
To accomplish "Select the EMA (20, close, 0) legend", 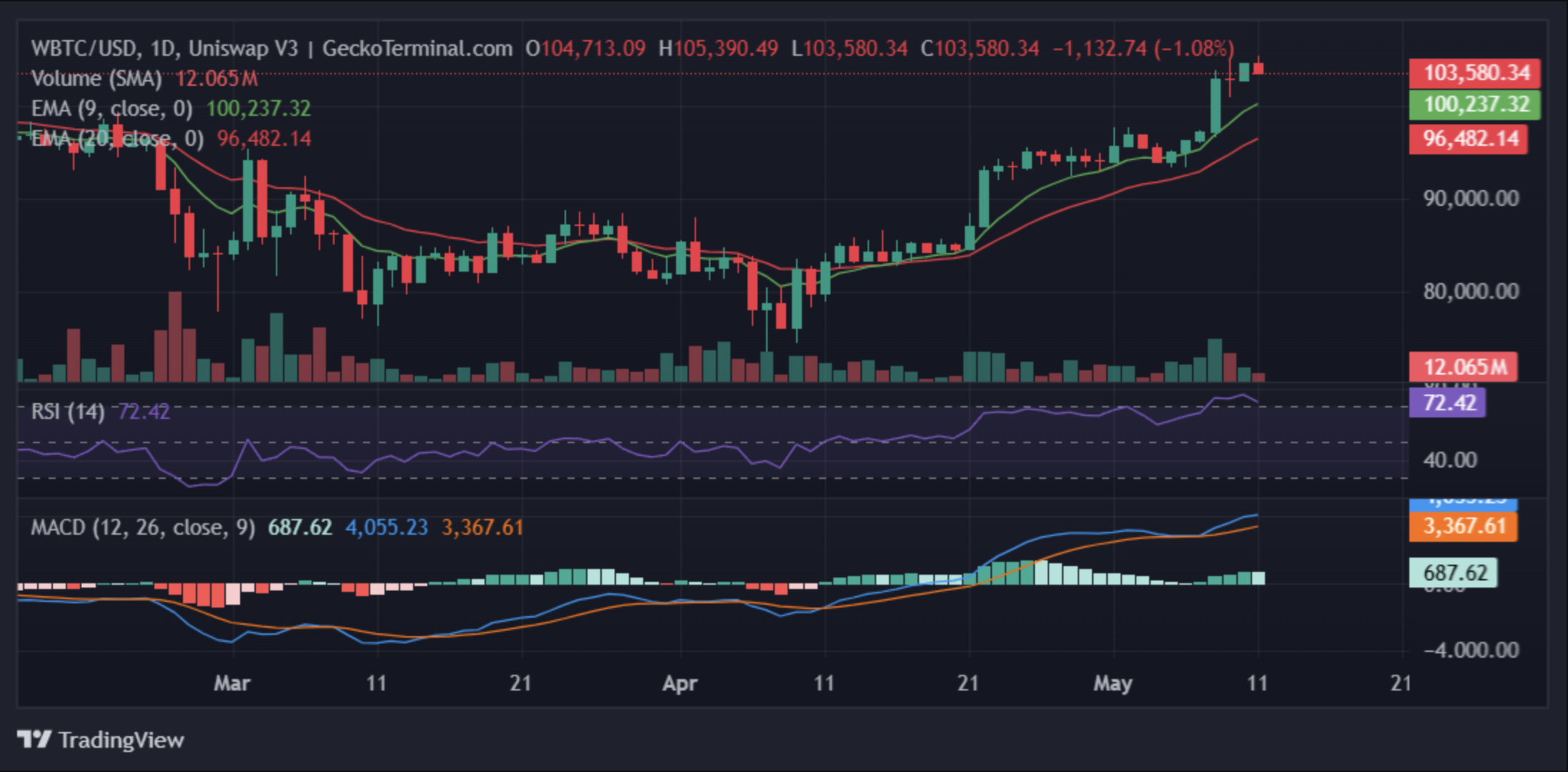I will point(117,139).
